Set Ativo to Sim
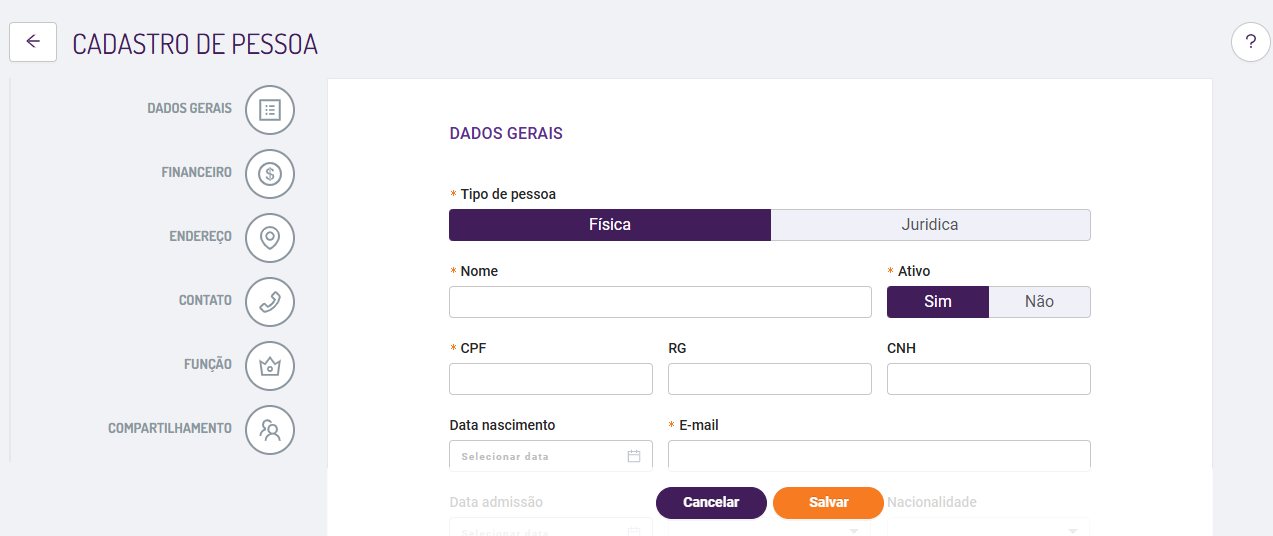 pyautogui.click(x=938, y=302)
